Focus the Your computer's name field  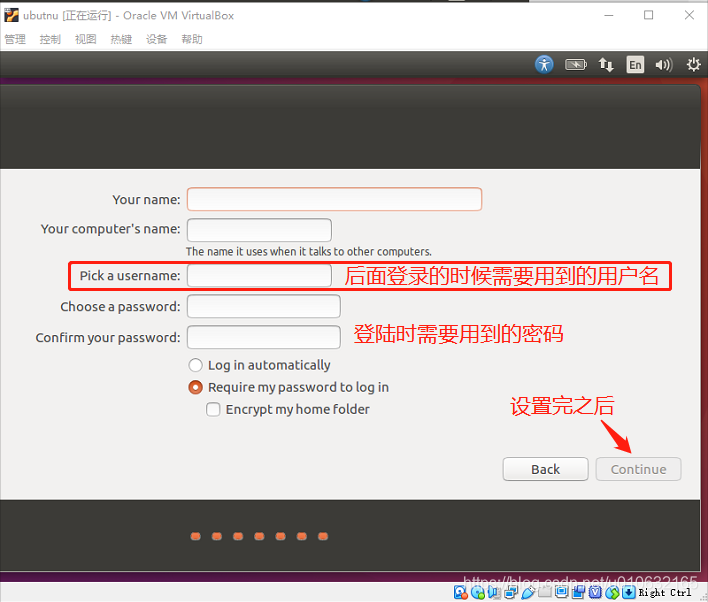click(259, 230)
